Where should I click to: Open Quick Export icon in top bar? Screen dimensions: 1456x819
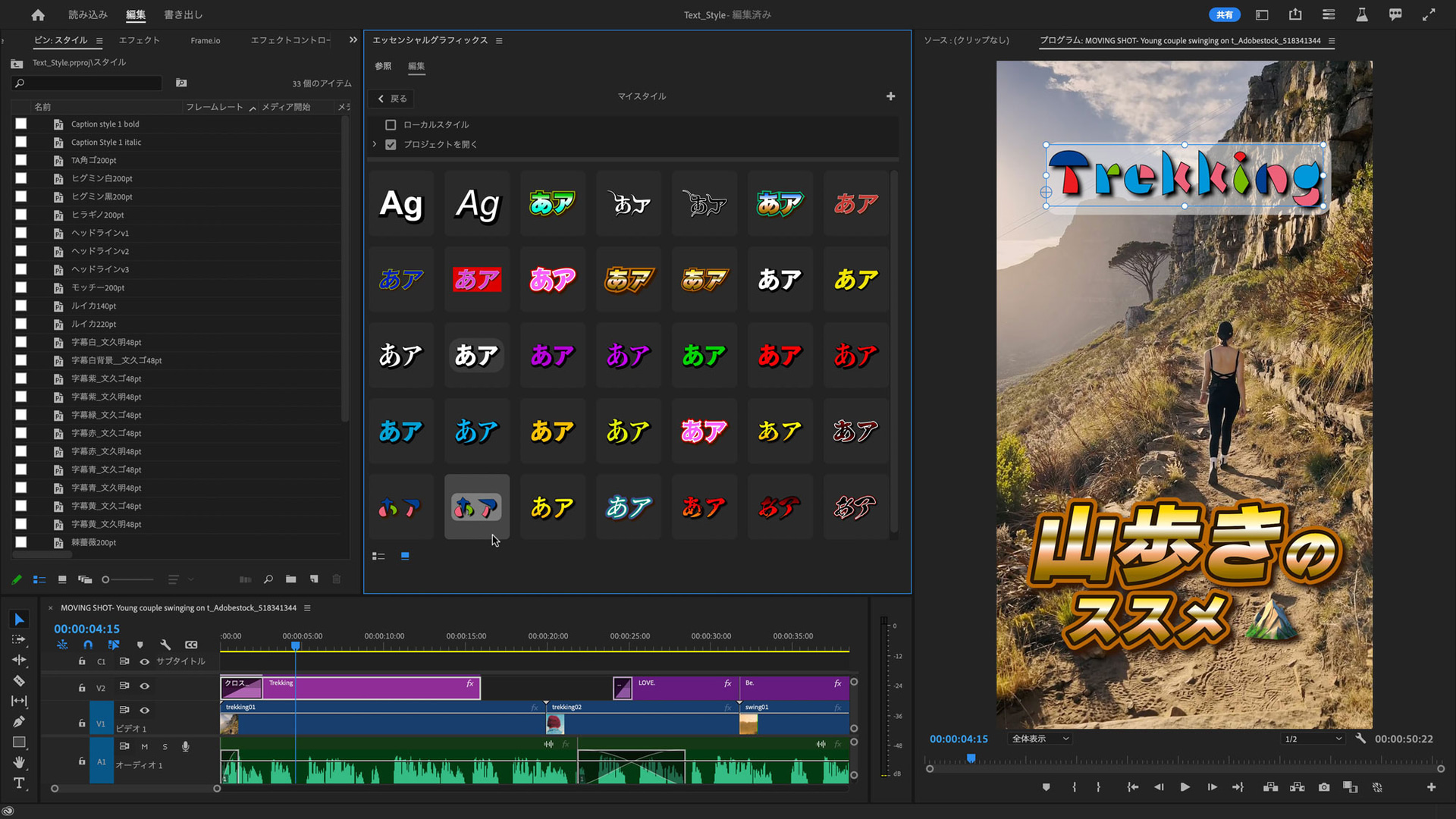pos(1294,14)
